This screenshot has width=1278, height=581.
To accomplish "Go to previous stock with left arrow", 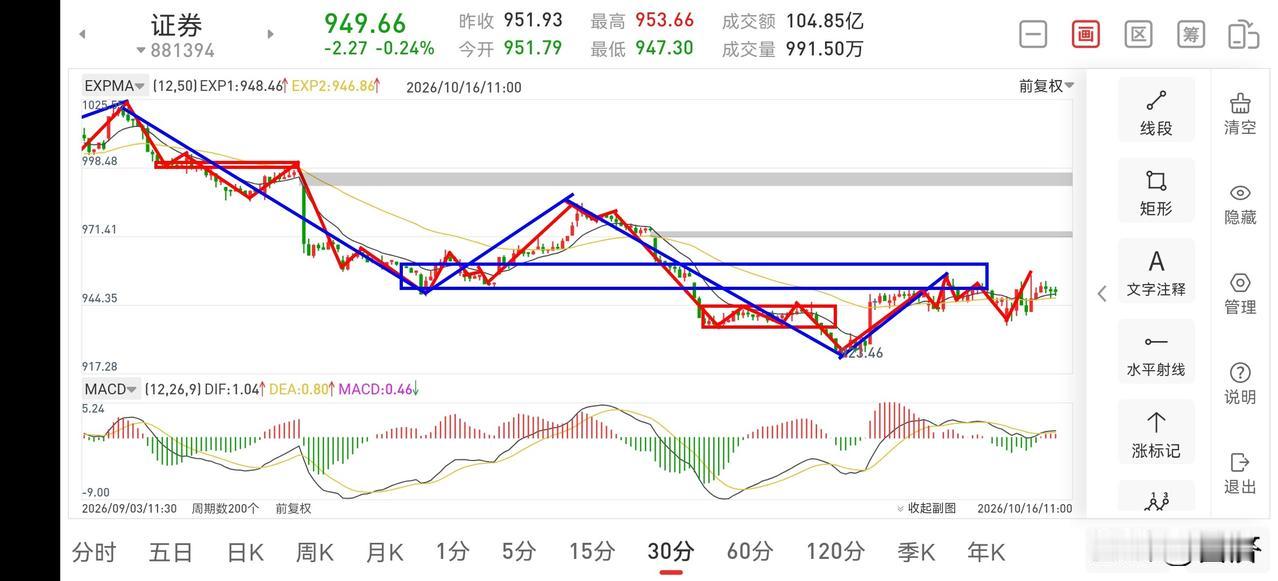I will 82,34.
